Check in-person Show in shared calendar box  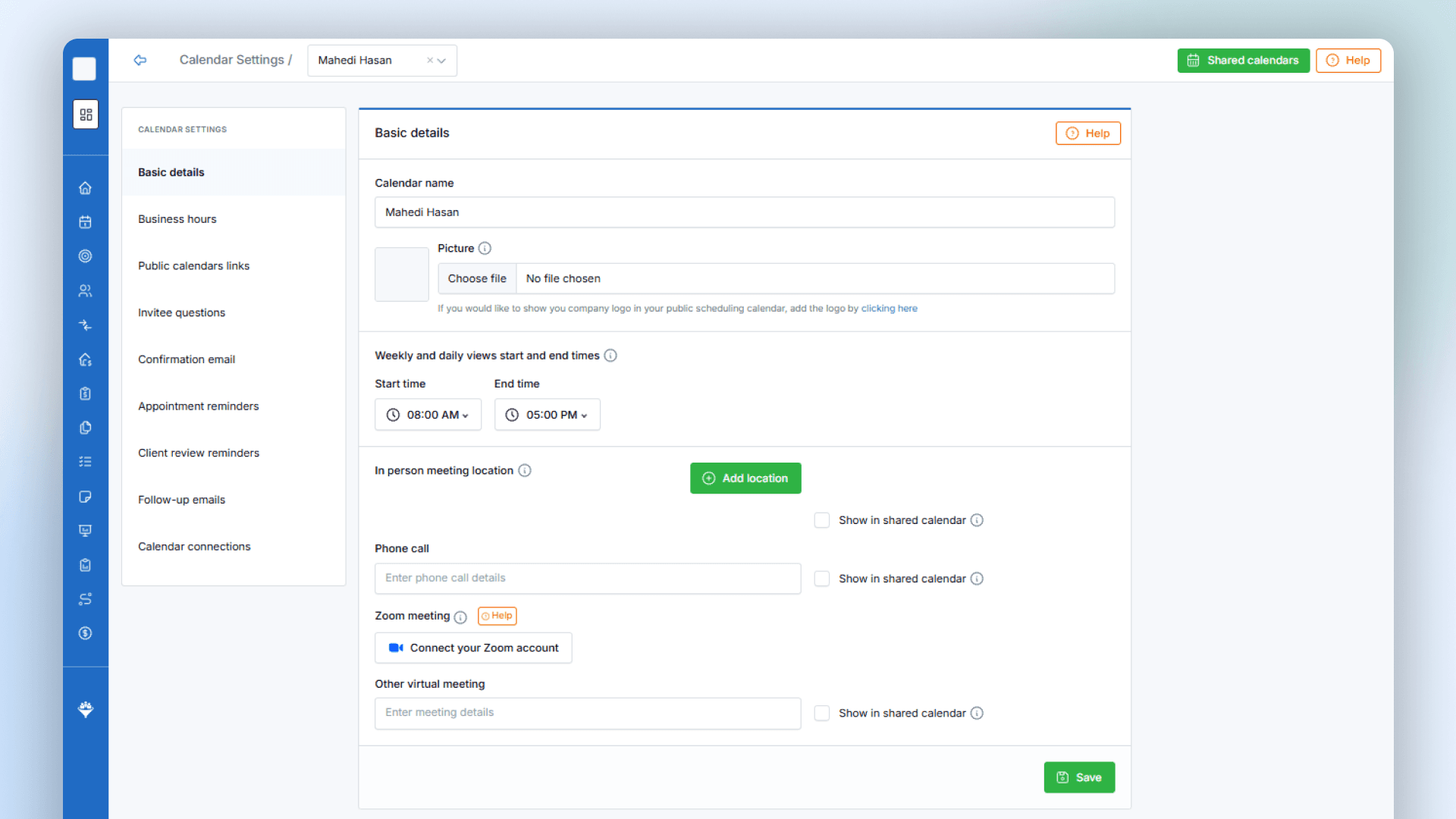pyautogui.click(x=822, y=520)
